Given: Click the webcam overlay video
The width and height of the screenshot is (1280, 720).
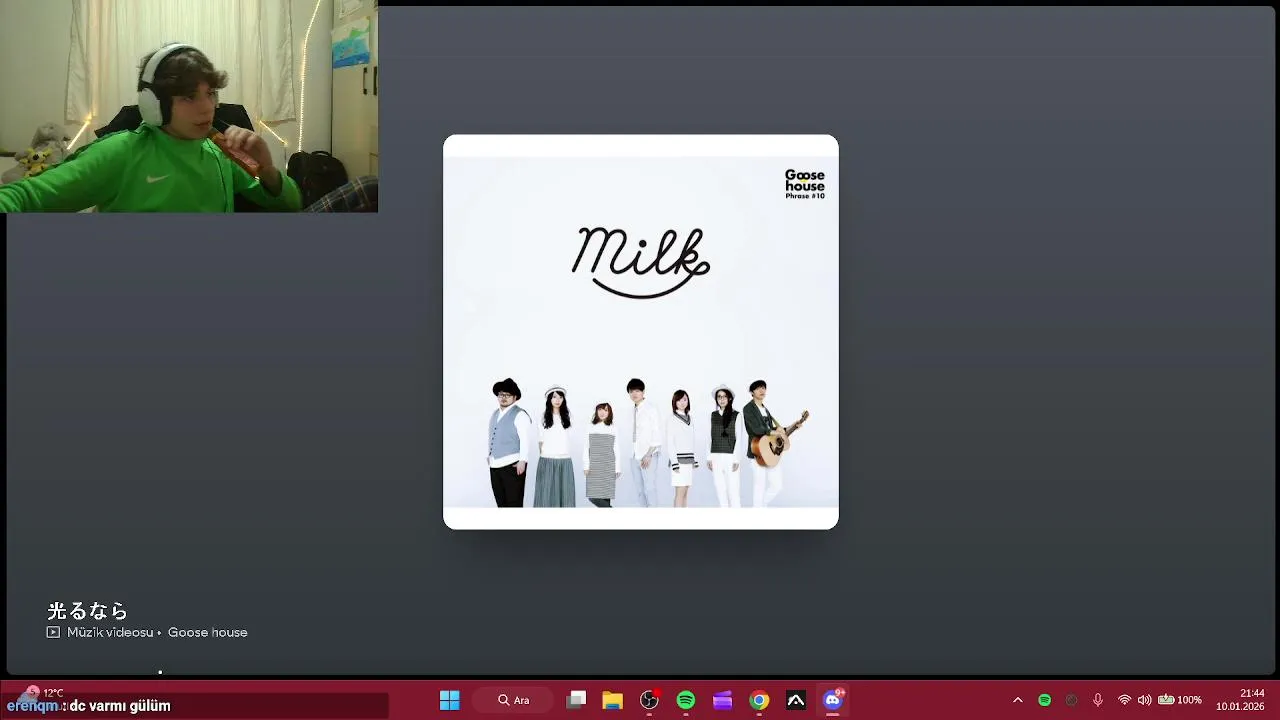Looking at the screenshot, I should 189,106.
